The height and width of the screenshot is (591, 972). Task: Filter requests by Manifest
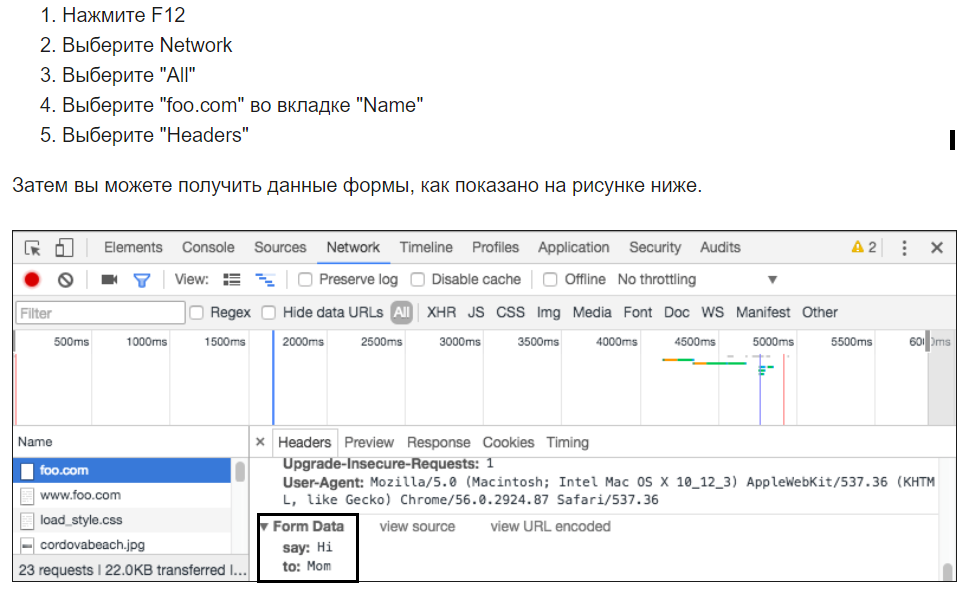tap(763, 313)
